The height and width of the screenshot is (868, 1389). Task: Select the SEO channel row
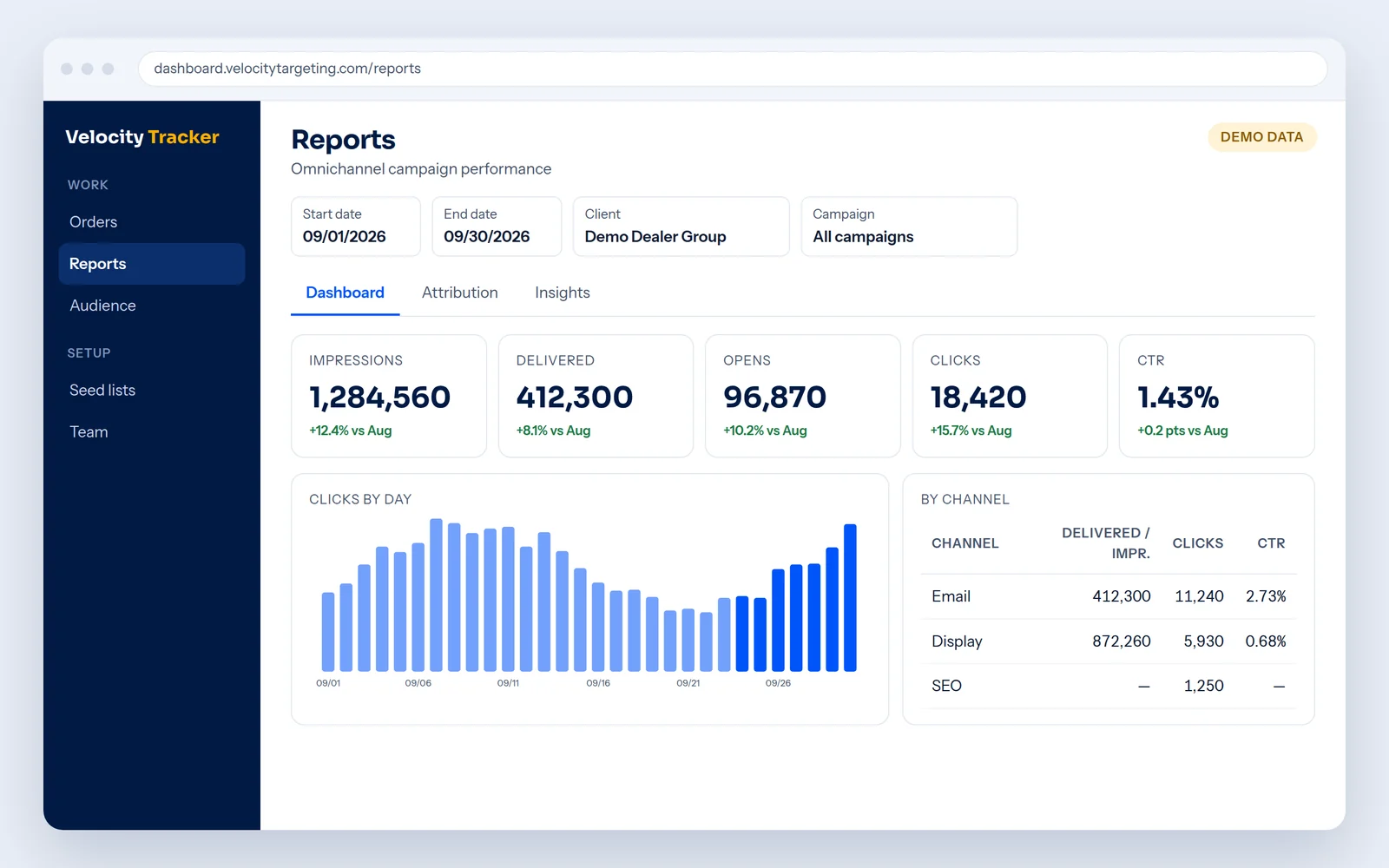tap(1109, 686)
